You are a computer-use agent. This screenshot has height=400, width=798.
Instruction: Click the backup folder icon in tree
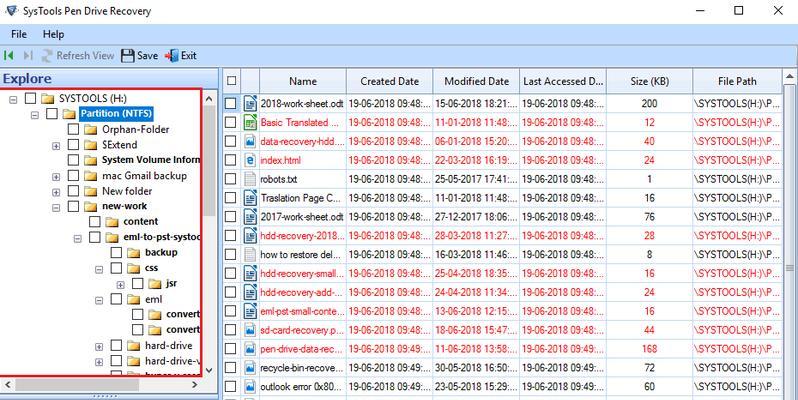pos(133,252)
